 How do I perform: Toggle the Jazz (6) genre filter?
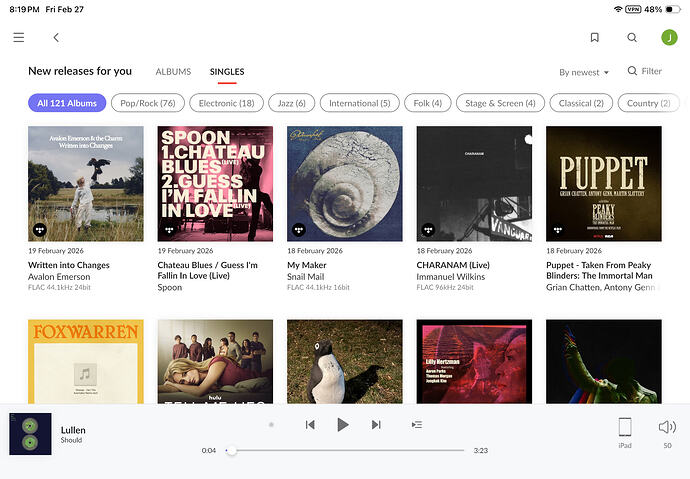[292, 103]
